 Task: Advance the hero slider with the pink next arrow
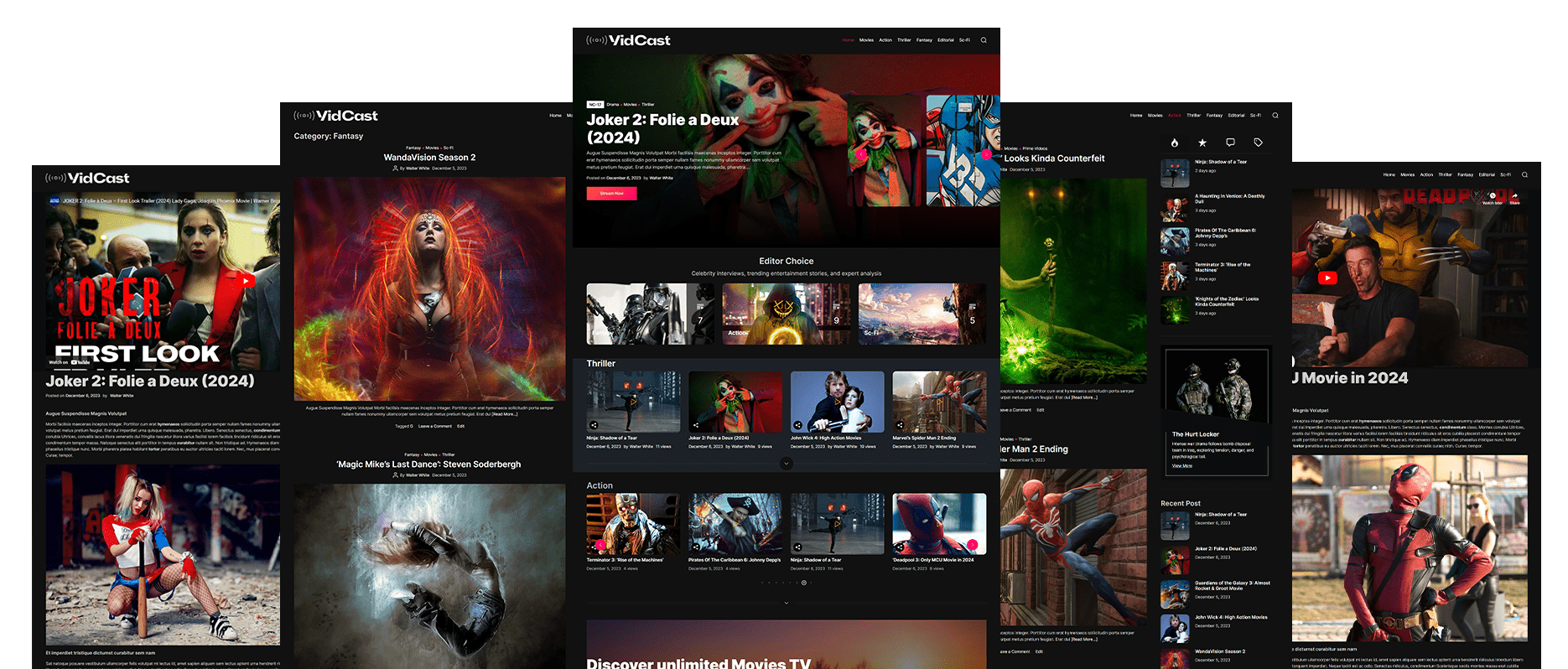tap(986, 154)
